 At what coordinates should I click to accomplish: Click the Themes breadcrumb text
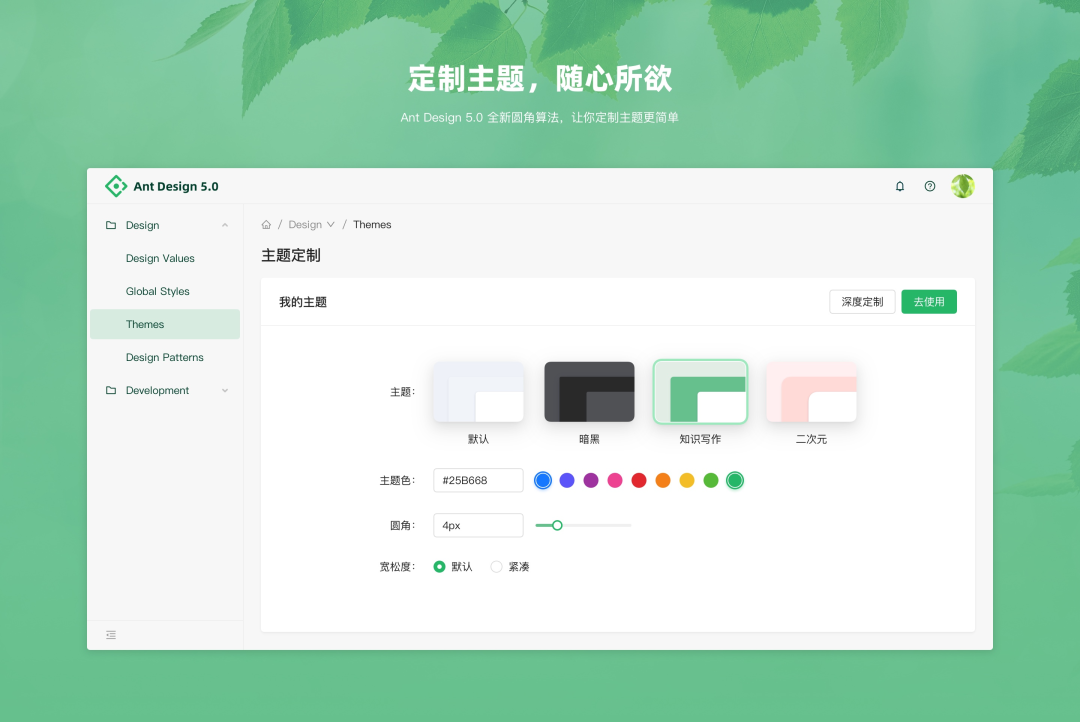[372, 225]
